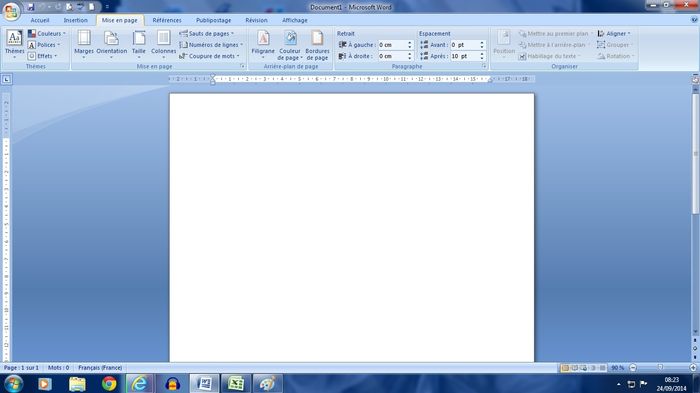The image size is (700, 393).
Task: Click zoom out minus button
Action: (x=633, y=368)
